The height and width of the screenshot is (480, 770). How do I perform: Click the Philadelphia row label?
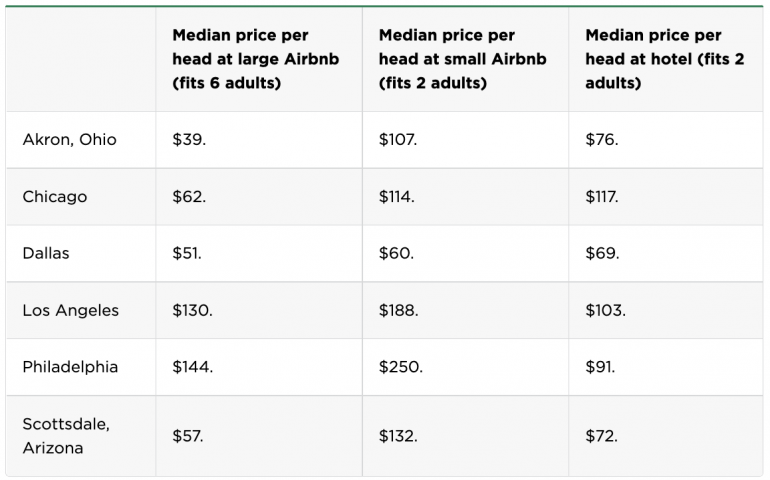pos(70,367)
